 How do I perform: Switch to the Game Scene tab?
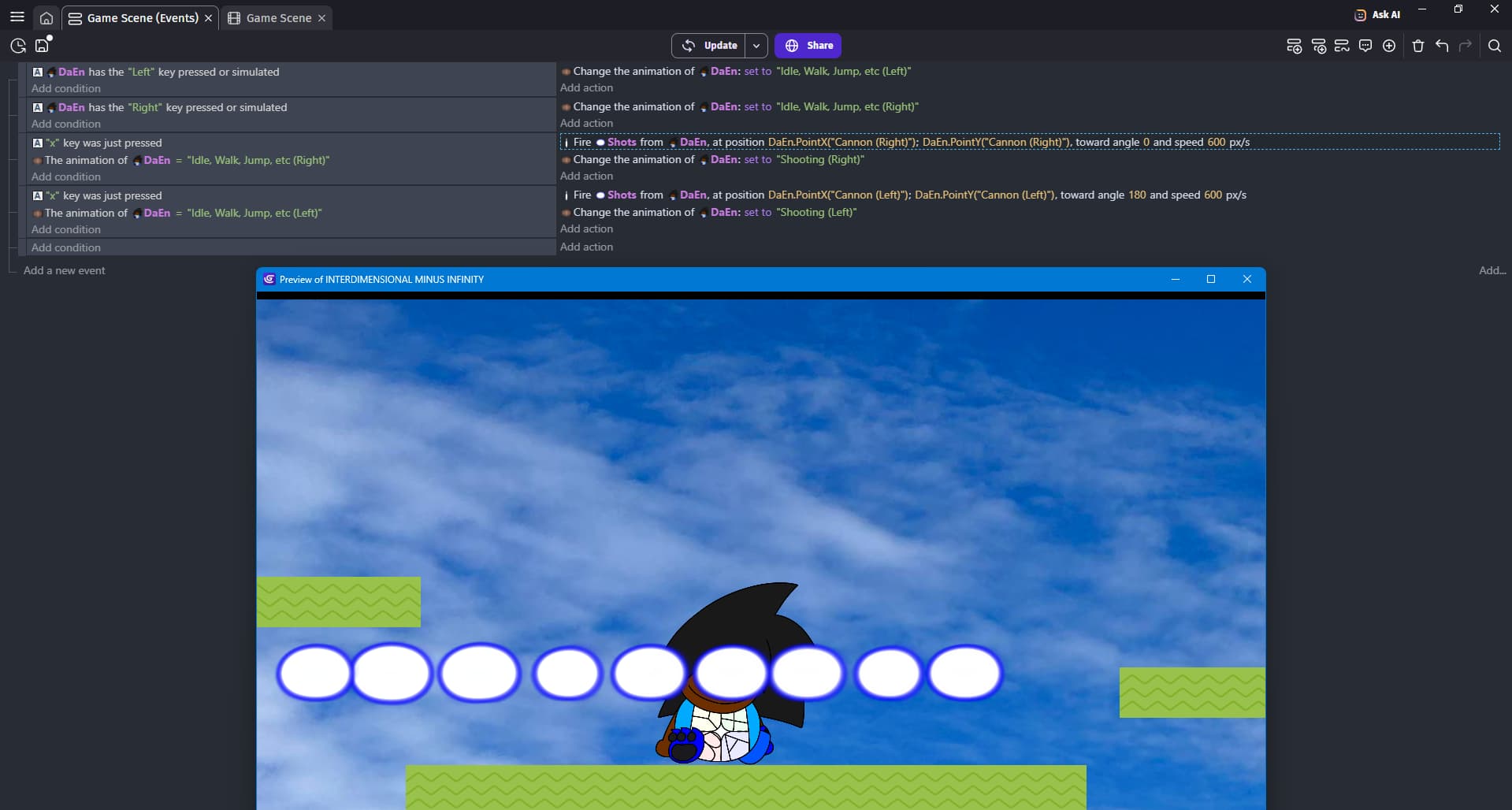click(278, 18)
